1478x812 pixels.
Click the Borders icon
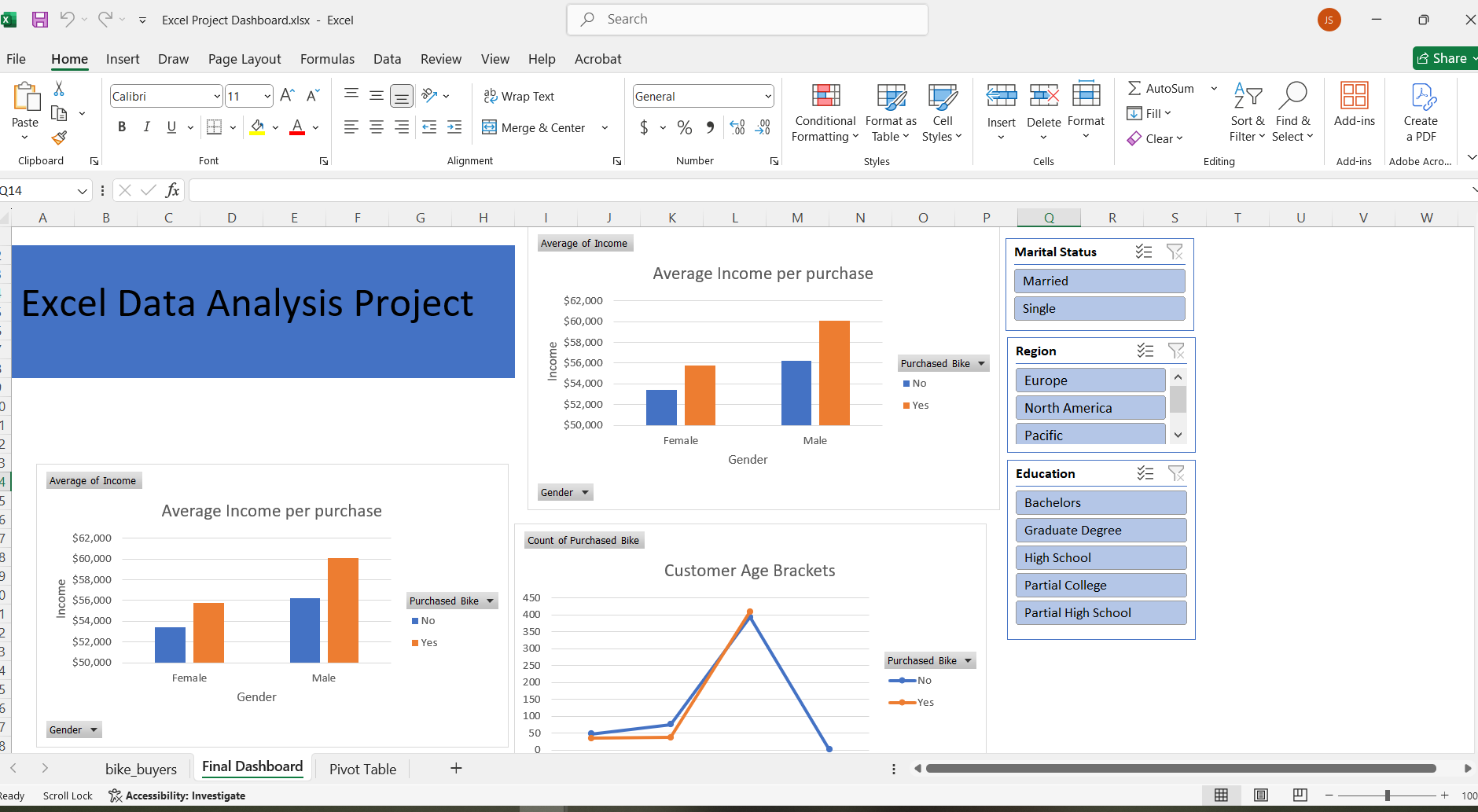[214, 127]
